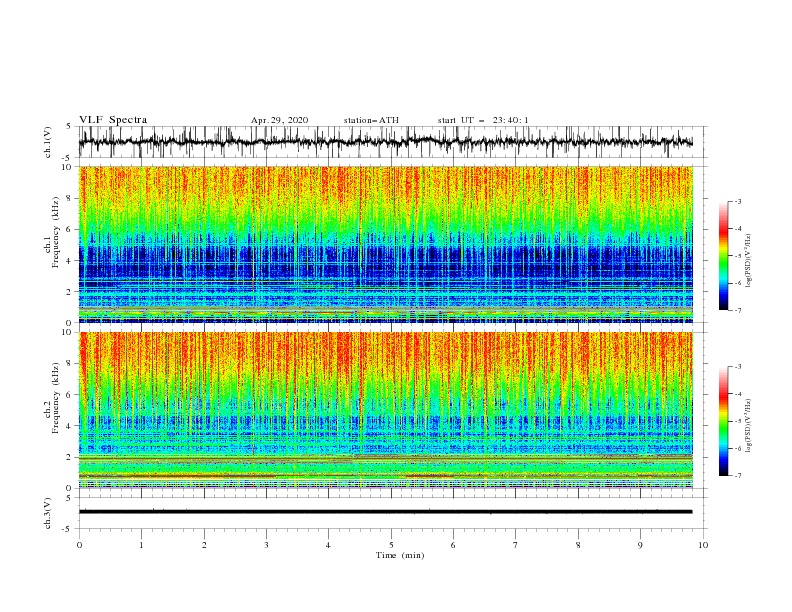792x612 pixels.
Task: Click the ch.1 PSD color bar
Action: 723,256
